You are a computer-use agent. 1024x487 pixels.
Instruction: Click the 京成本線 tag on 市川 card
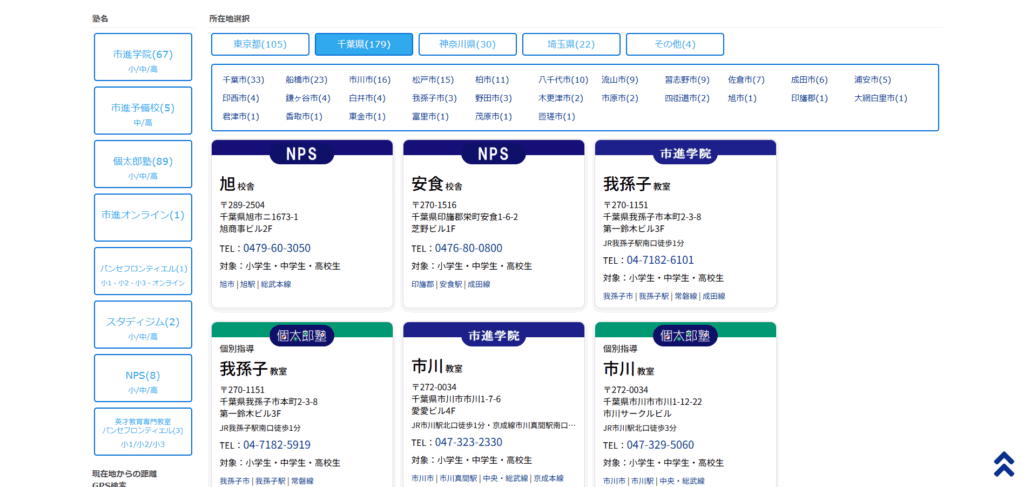point(549,479)
